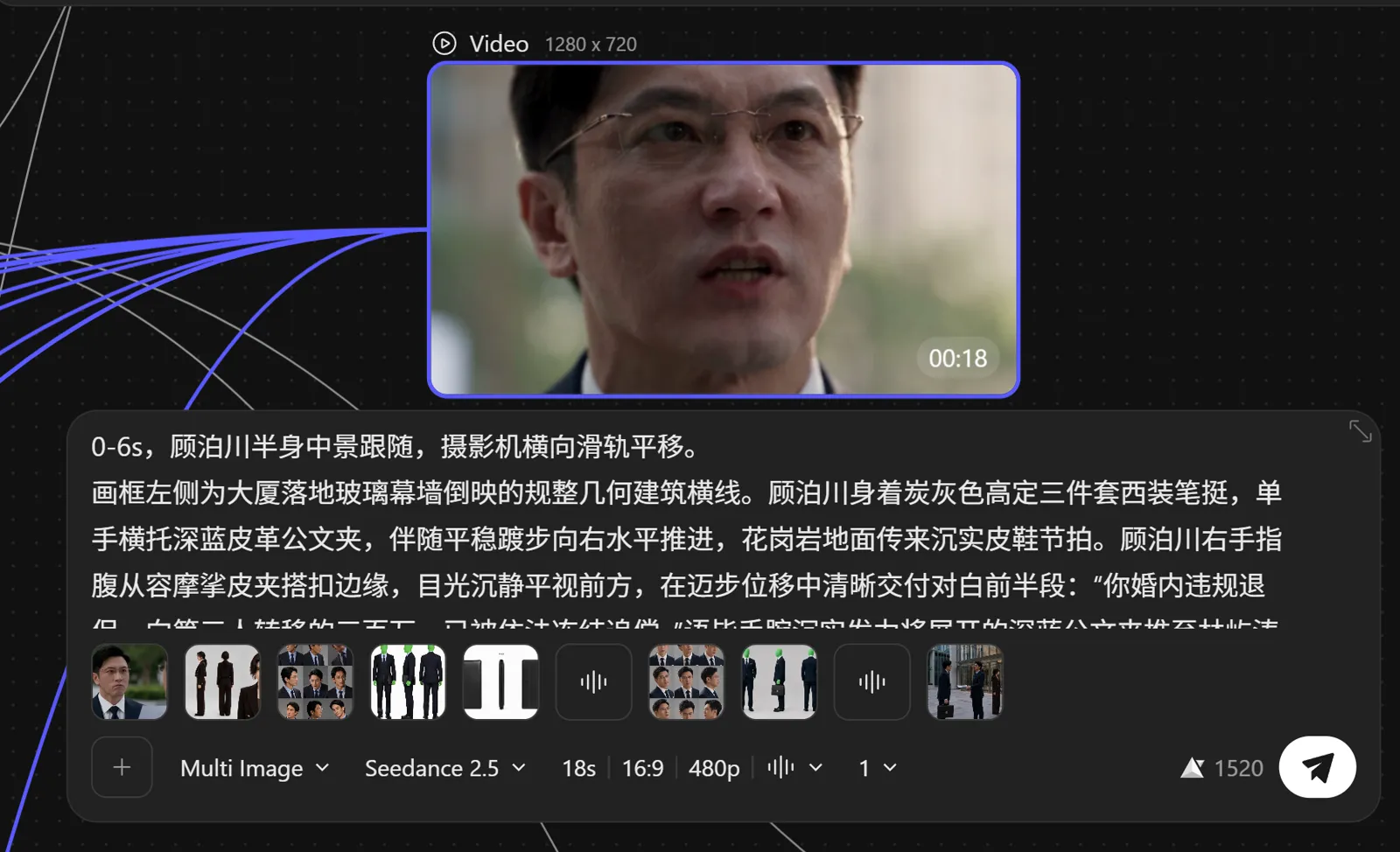1400x852 pixels.
Task: Expand the prompt editor with corner arrows
Action: (1360, 431)
